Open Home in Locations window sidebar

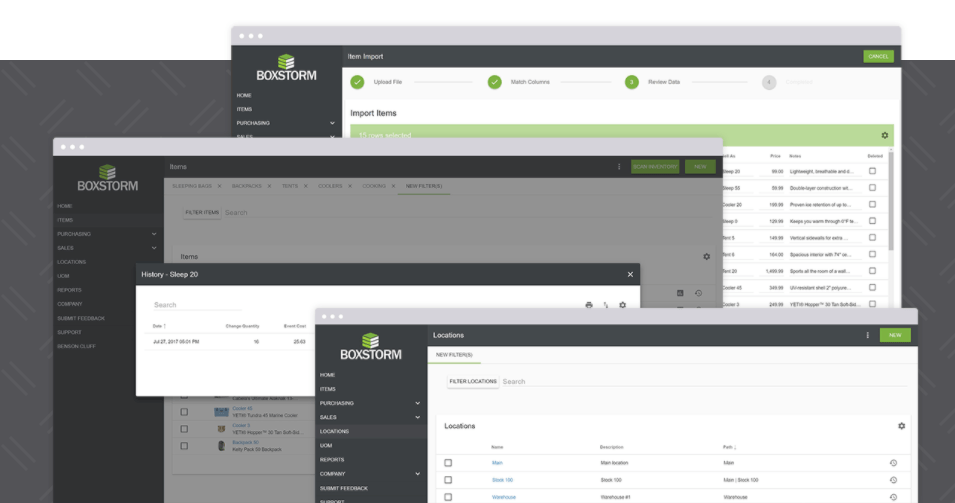tap(328, 375)
